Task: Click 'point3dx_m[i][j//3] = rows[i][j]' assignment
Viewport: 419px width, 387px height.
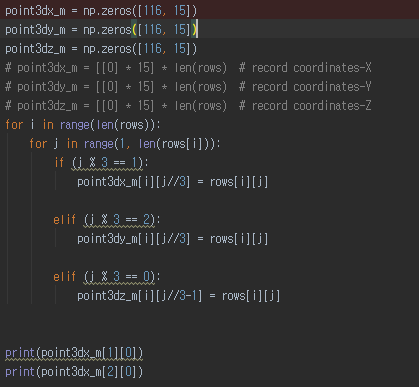Action: pyautogui.click(x=173, y=182)
